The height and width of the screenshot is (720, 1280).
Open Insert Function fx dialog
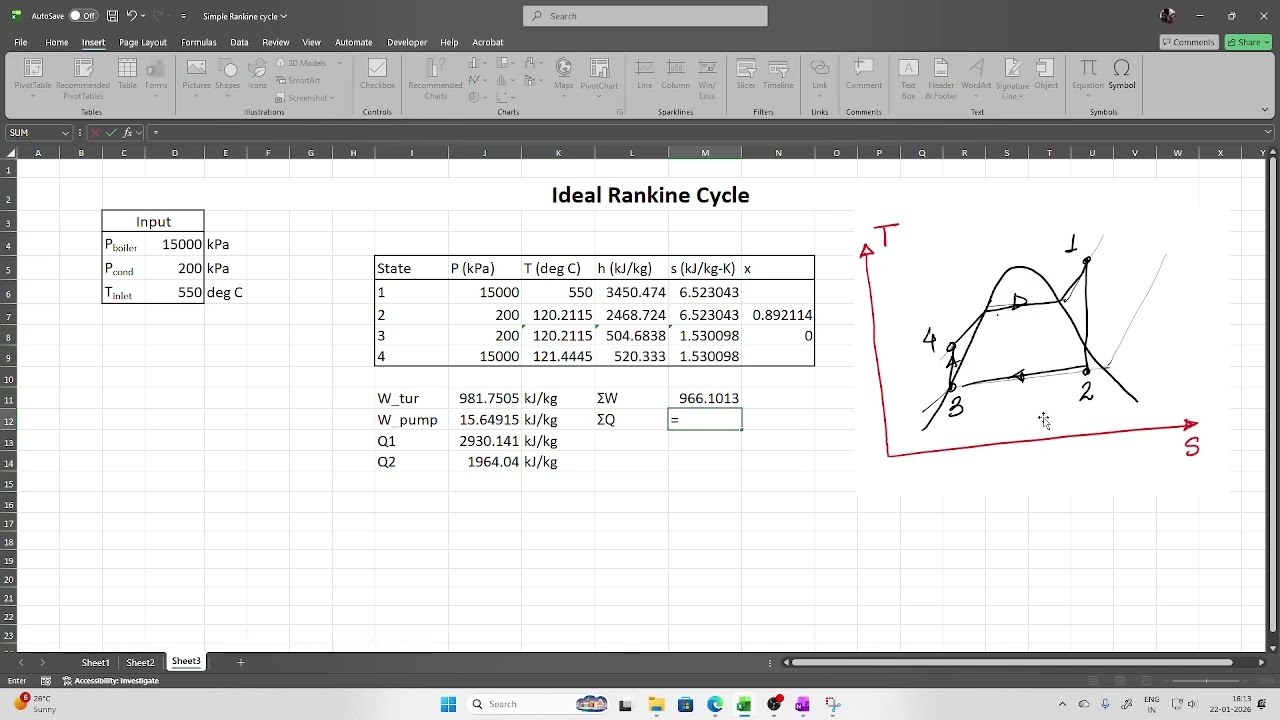(x=128, y=132)
